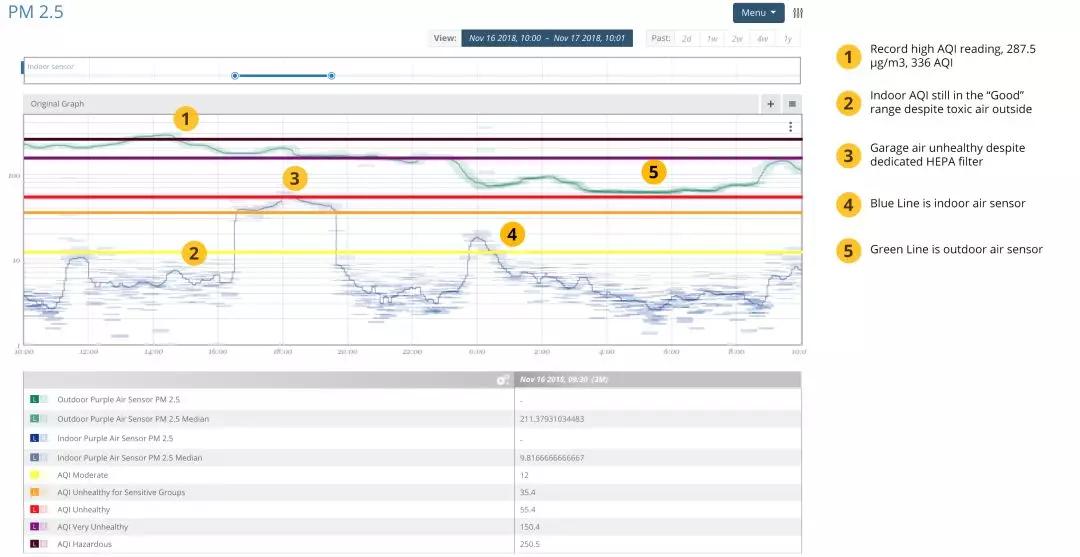Select the AQI Hazardous row label
This screenshot has width=1080, height=557.
[84, 544]
